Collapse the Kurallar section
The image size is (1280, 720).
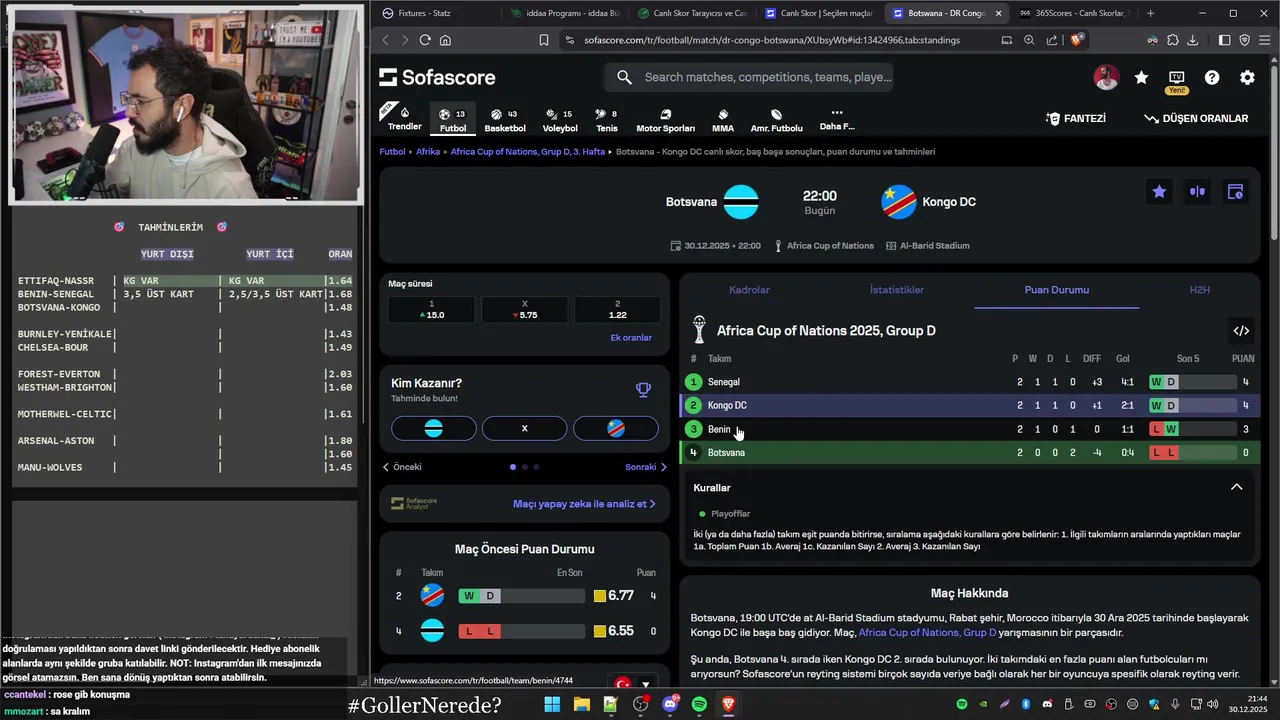pyautogui.click(x=1236, y=487)
